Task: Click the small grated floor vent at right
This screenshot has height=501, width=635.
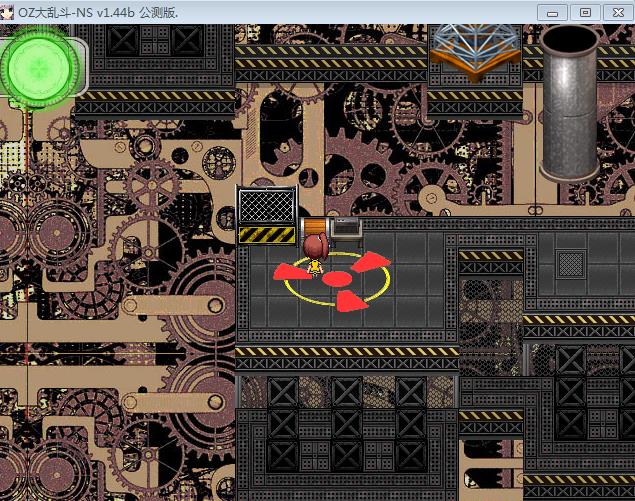Action: pyautogui.click(x=571, y=264)
